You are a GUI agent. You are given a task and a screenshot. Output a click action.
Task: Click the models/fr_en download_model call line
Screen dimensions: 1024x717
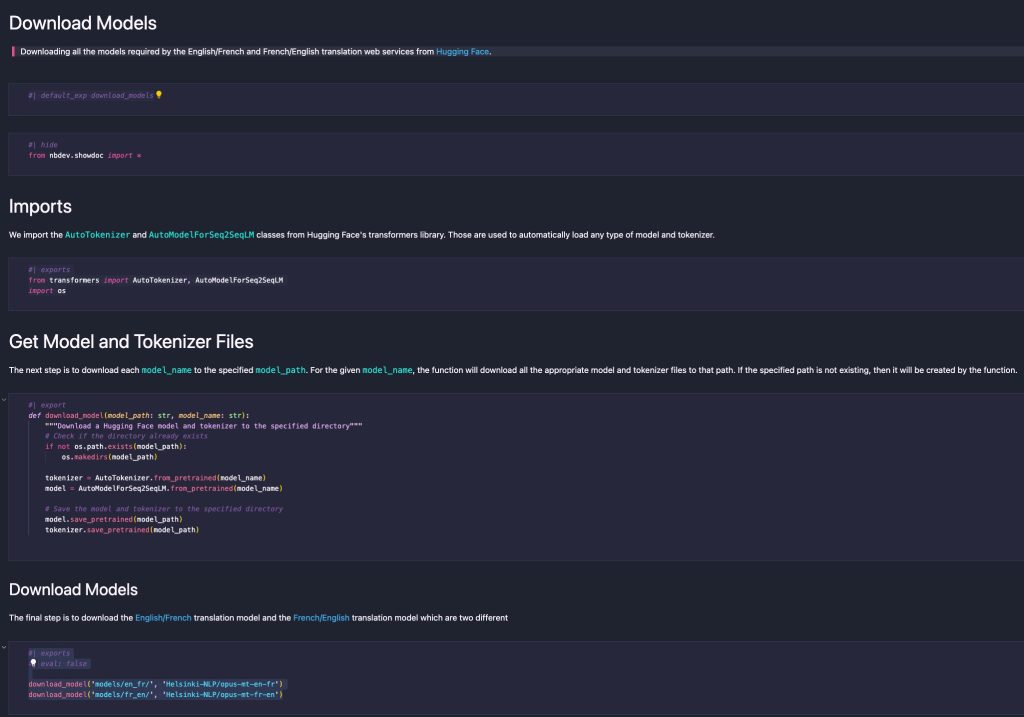pyautogui.click(x=156, y=694)
